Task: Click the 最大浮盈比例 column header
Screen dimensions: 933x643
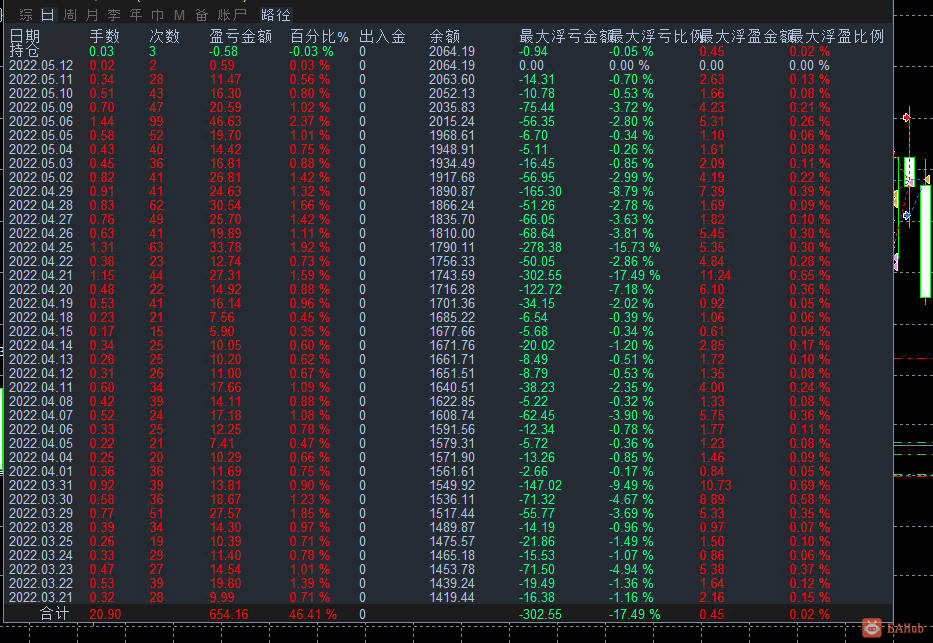Action: [x=837, y=37]
